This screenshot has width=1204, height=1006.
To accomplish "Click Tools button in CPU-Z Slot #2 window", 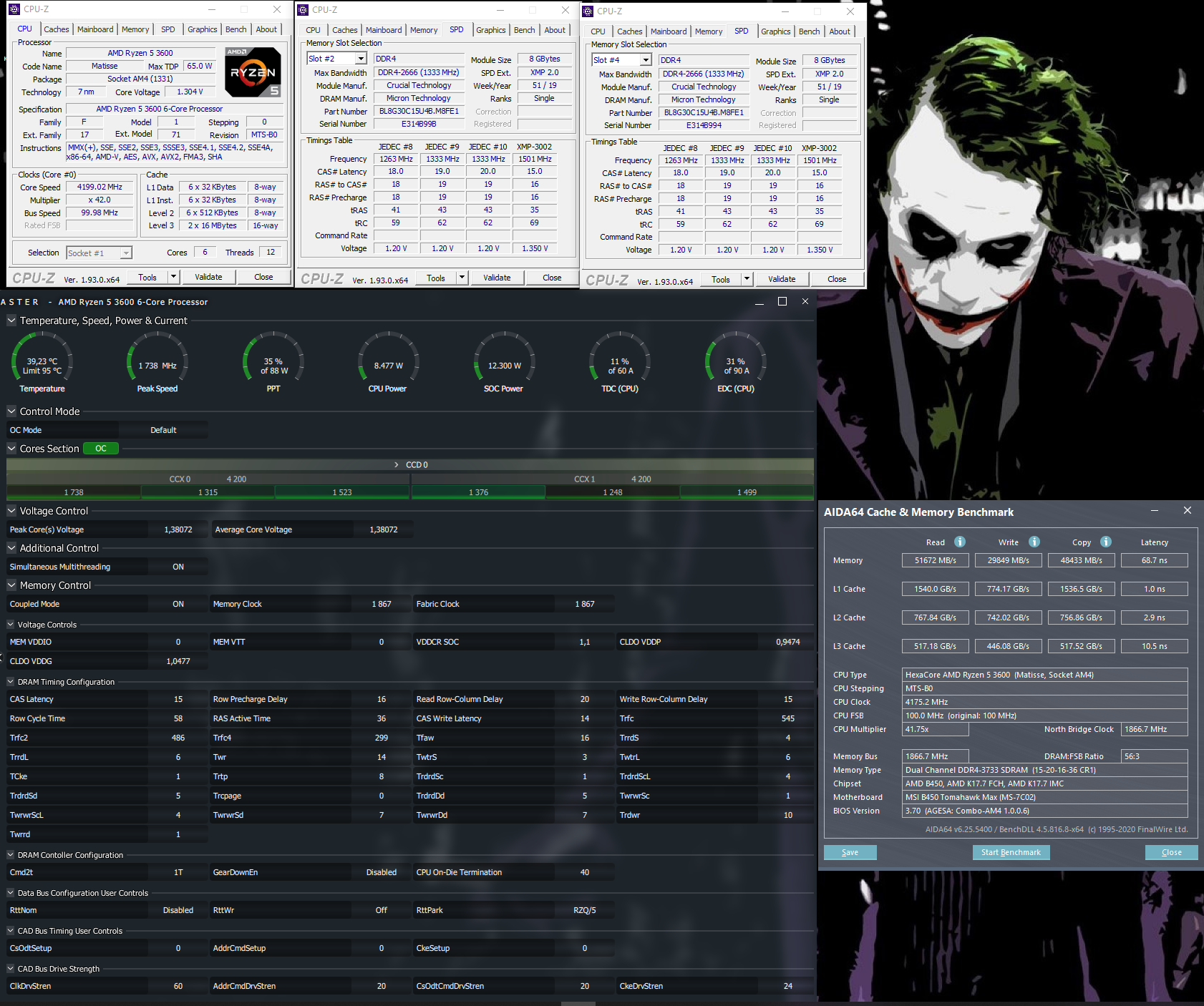I will [436, 278].
